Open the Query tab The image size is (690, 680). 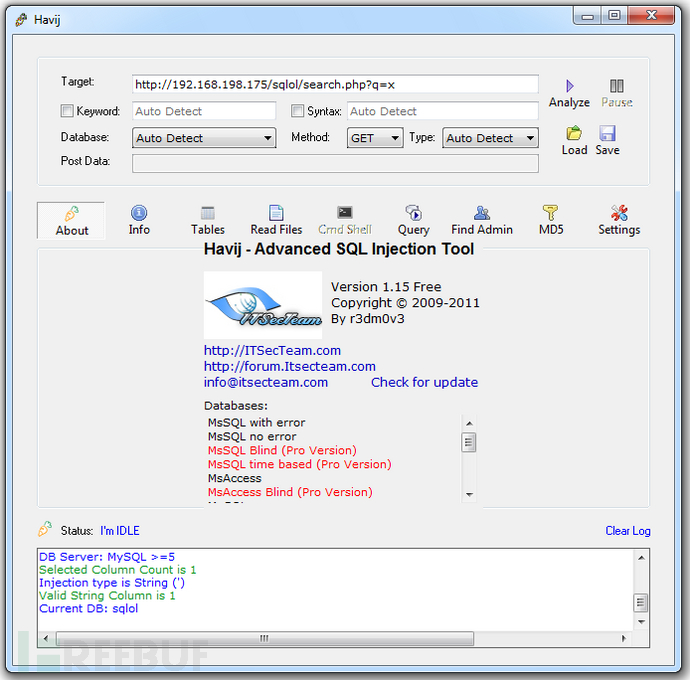click(x=414, y=221)
